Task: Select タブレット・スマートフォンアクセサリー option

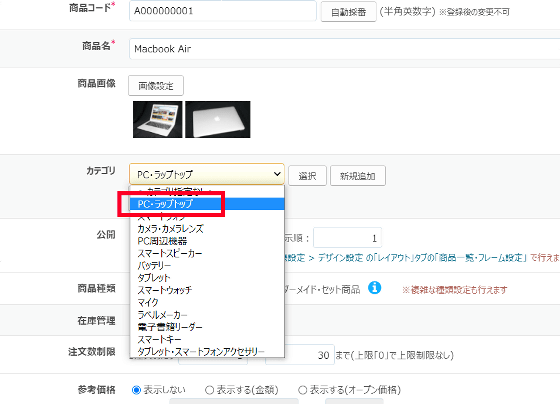Action: point(207,351)
